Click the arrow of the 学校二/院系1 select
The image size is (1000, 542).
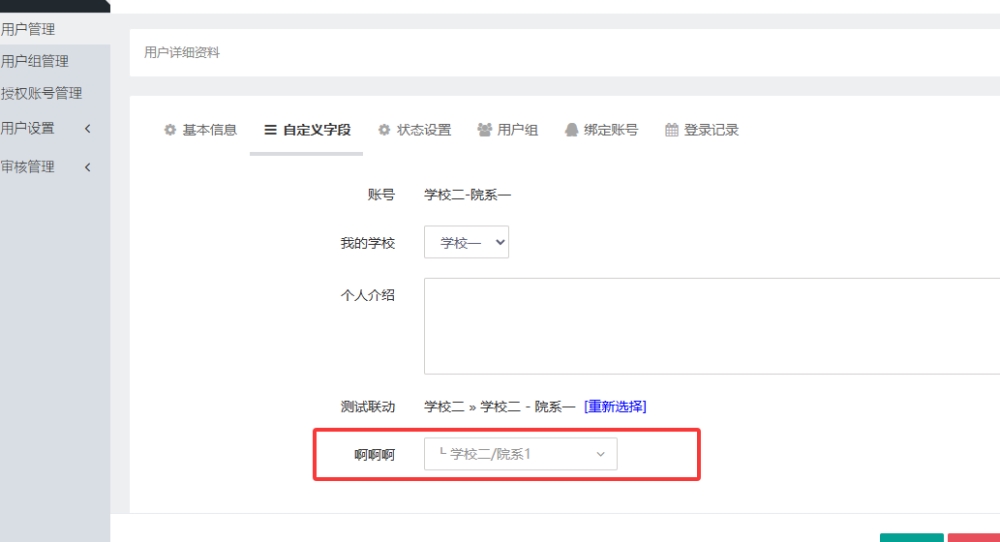coord(600,454)
